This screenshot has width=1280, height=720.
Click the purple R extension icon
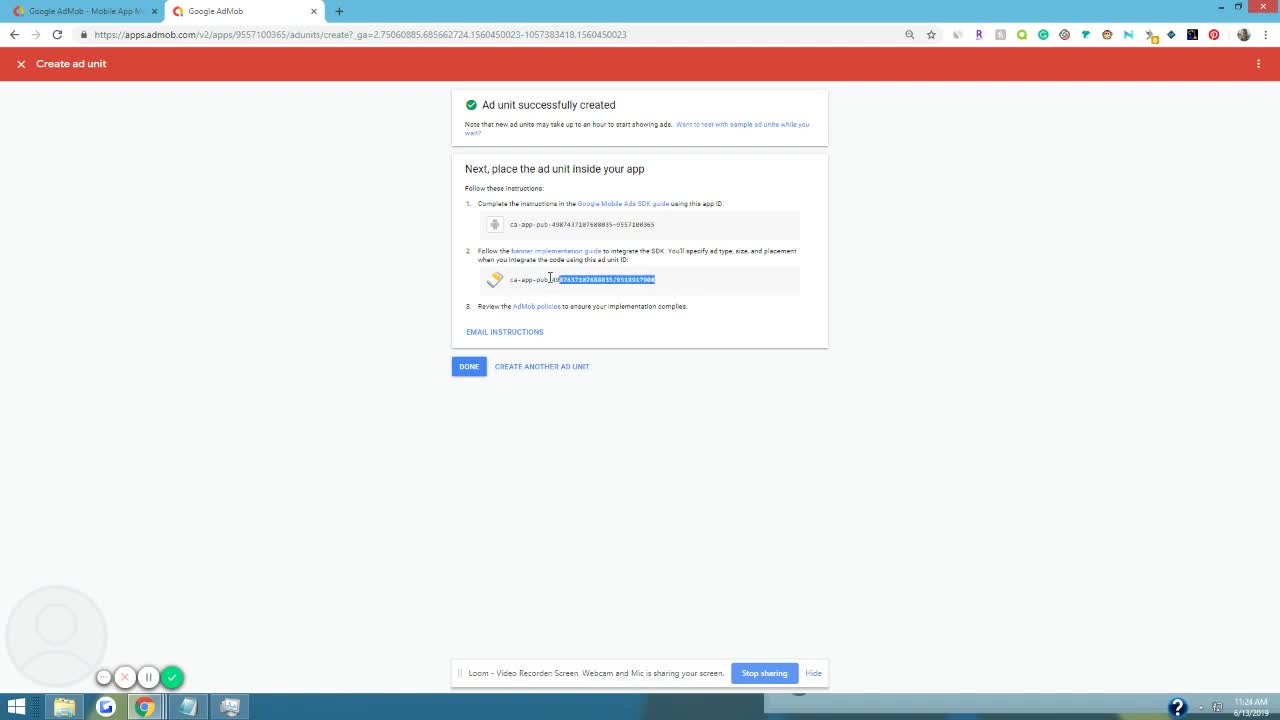point(979,35)
